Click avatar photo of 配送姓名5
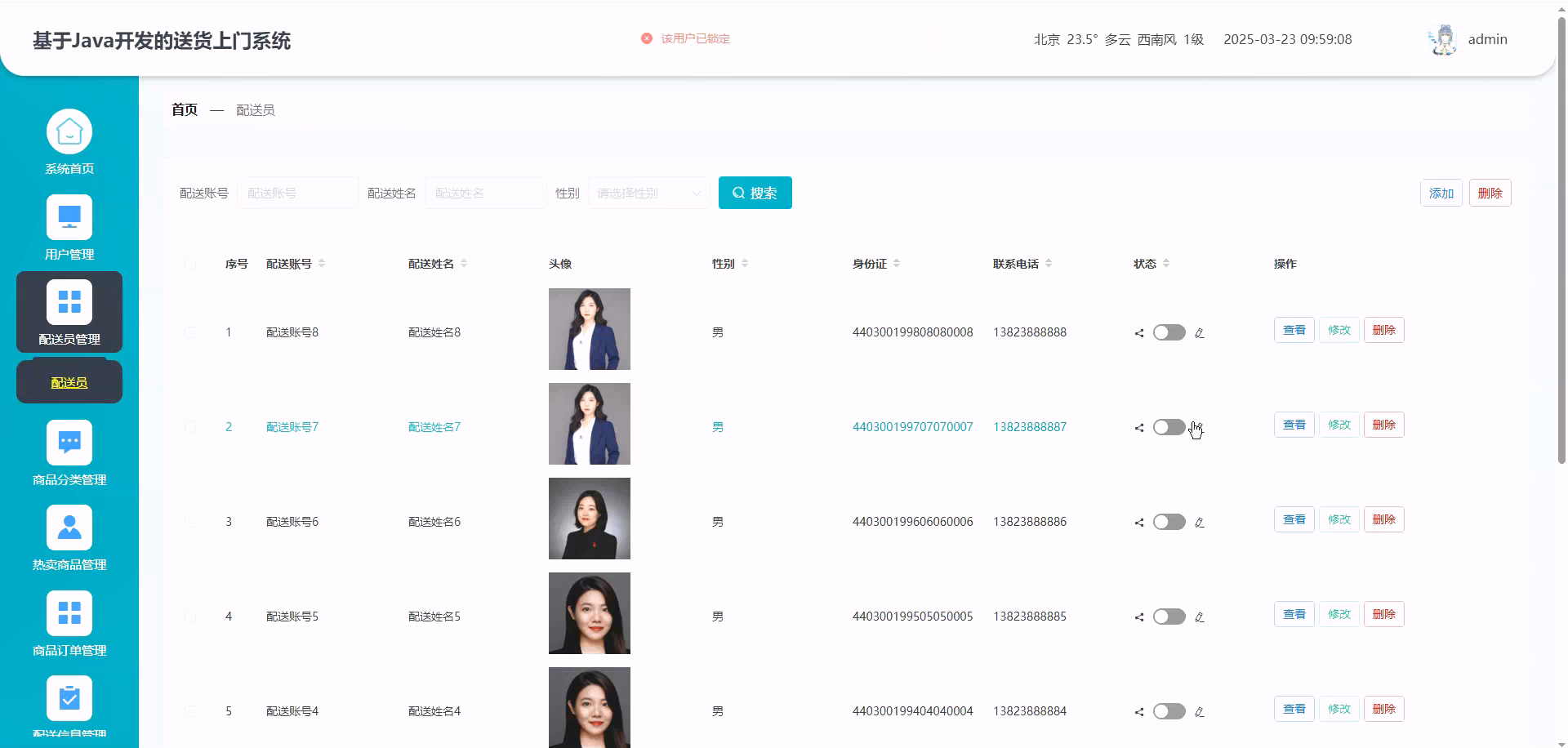Image resolution: width=1568 pixels, height=748 pixels. 590,613
